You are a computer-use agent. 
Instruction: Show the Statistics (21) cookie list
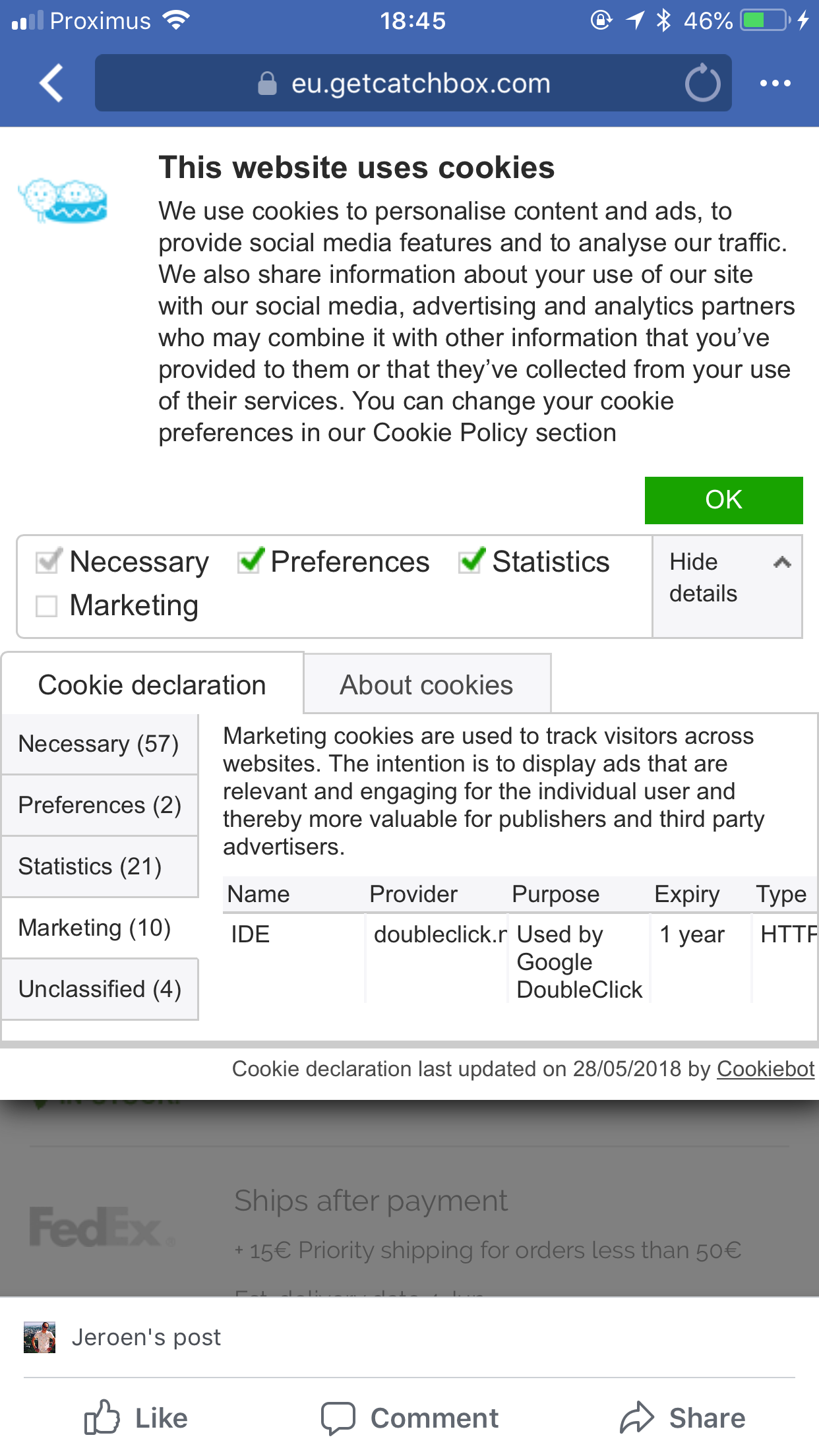pos(99,866)
